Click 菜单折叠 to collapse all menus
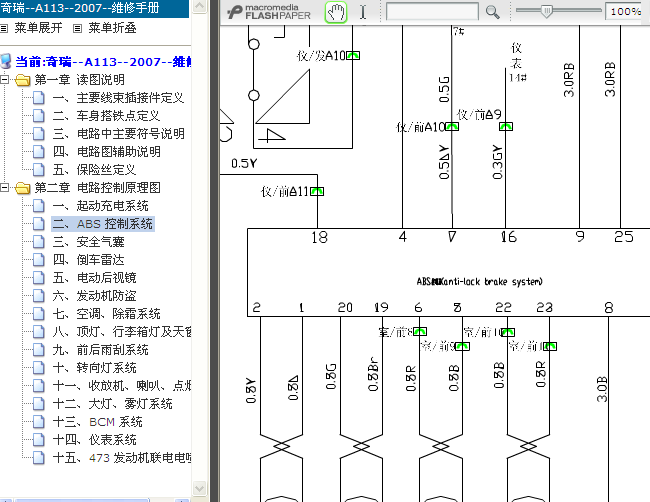Screen dimensions: 650x502 pyautogui.click(x=112, y=28)
